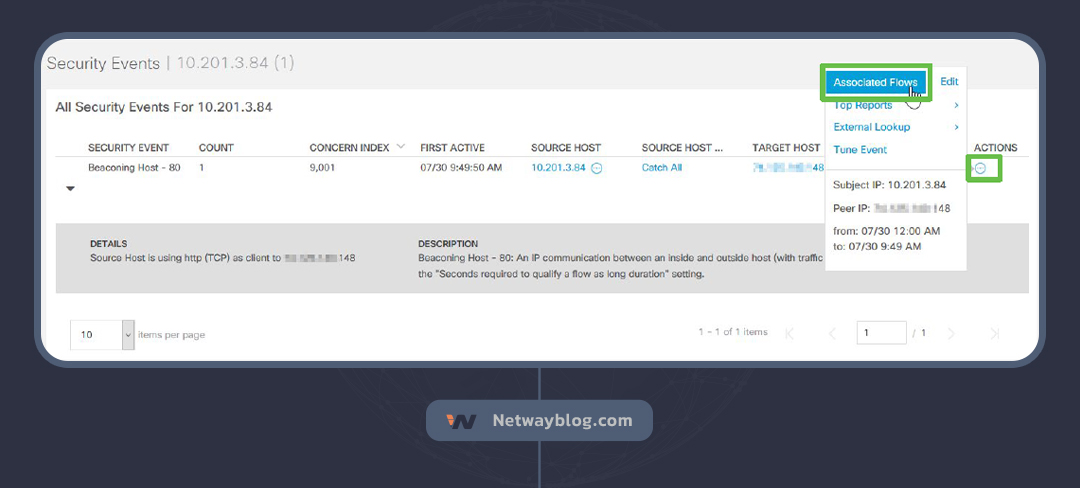Open the Catch All host group link
The width and height of the screenshot is (1080, 488).
coord(662,168)
